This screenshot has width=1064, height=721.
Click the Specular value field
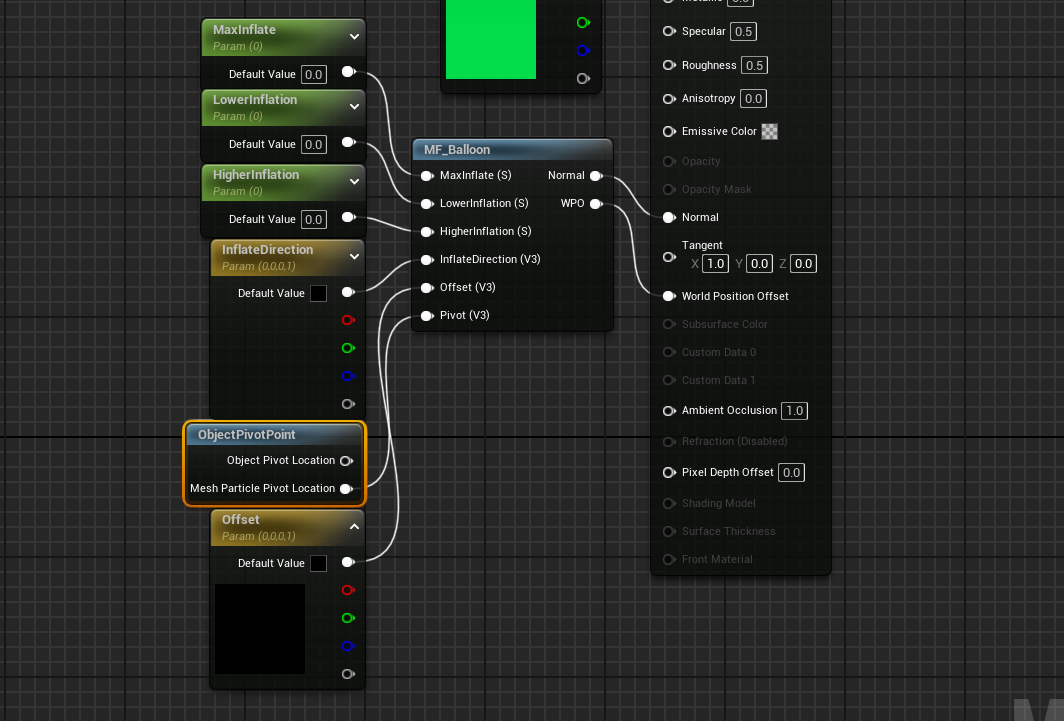point(744,32)
